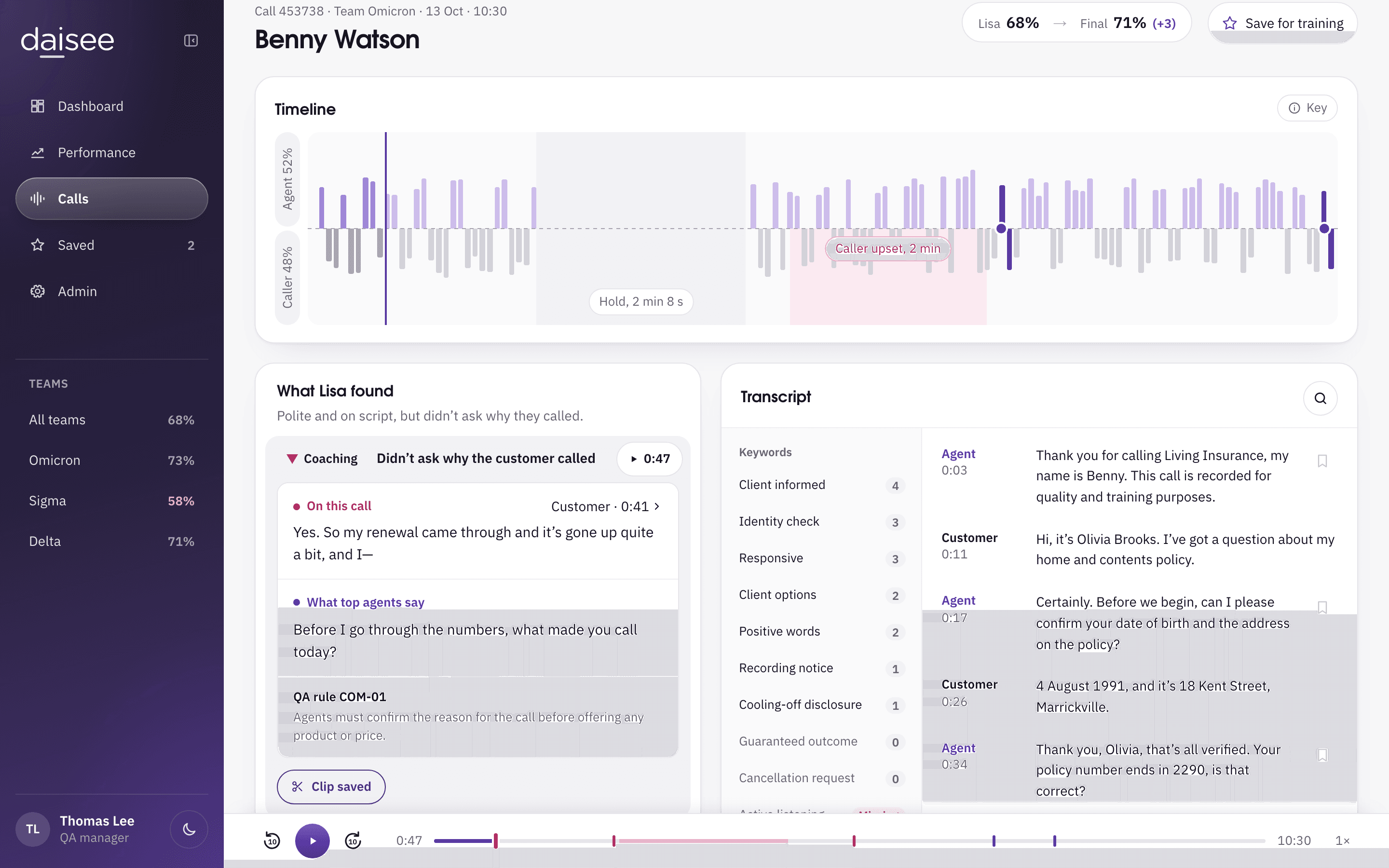Jump to Customer 0:11 transcript line

[x=1139, y=549]
